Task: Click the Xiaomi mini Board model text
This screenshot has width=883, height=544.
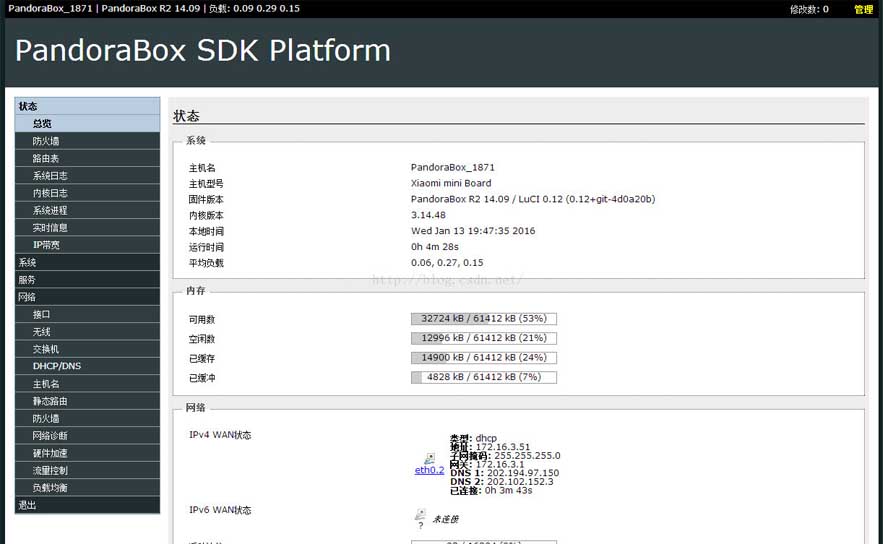Action: click(451, 183)
